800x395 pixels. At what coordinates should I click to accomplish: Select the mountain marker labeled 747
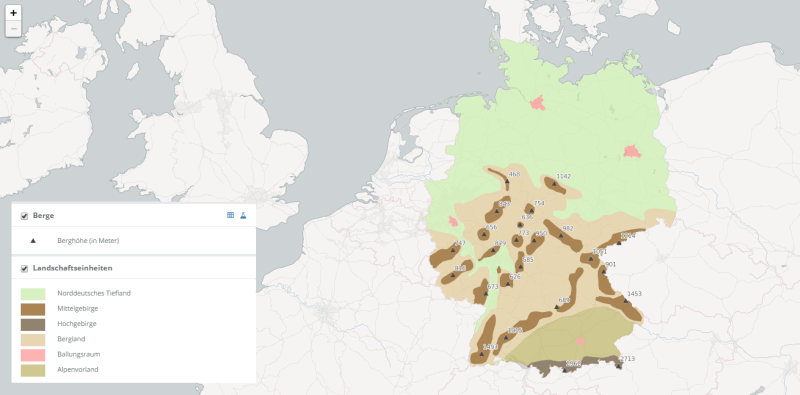pyautogui.click(x=453, y=250)
